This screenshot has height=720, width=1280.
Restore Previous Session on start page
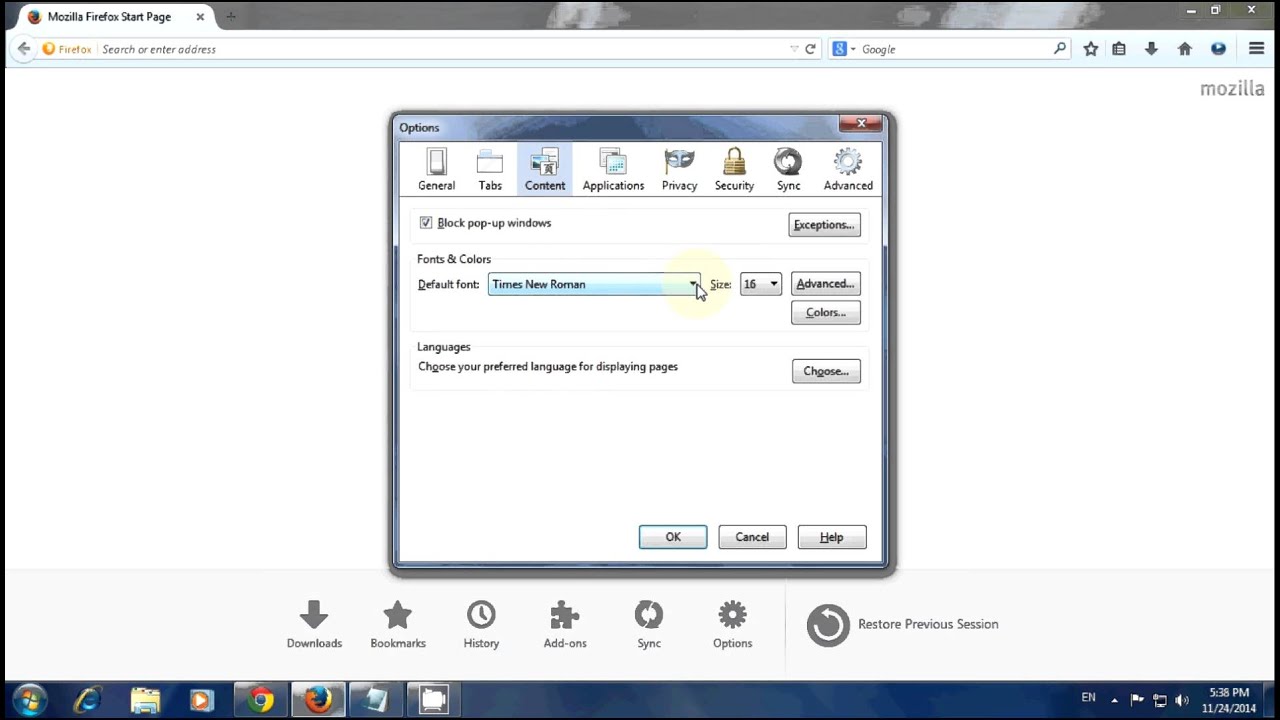[x=902, y=624]
